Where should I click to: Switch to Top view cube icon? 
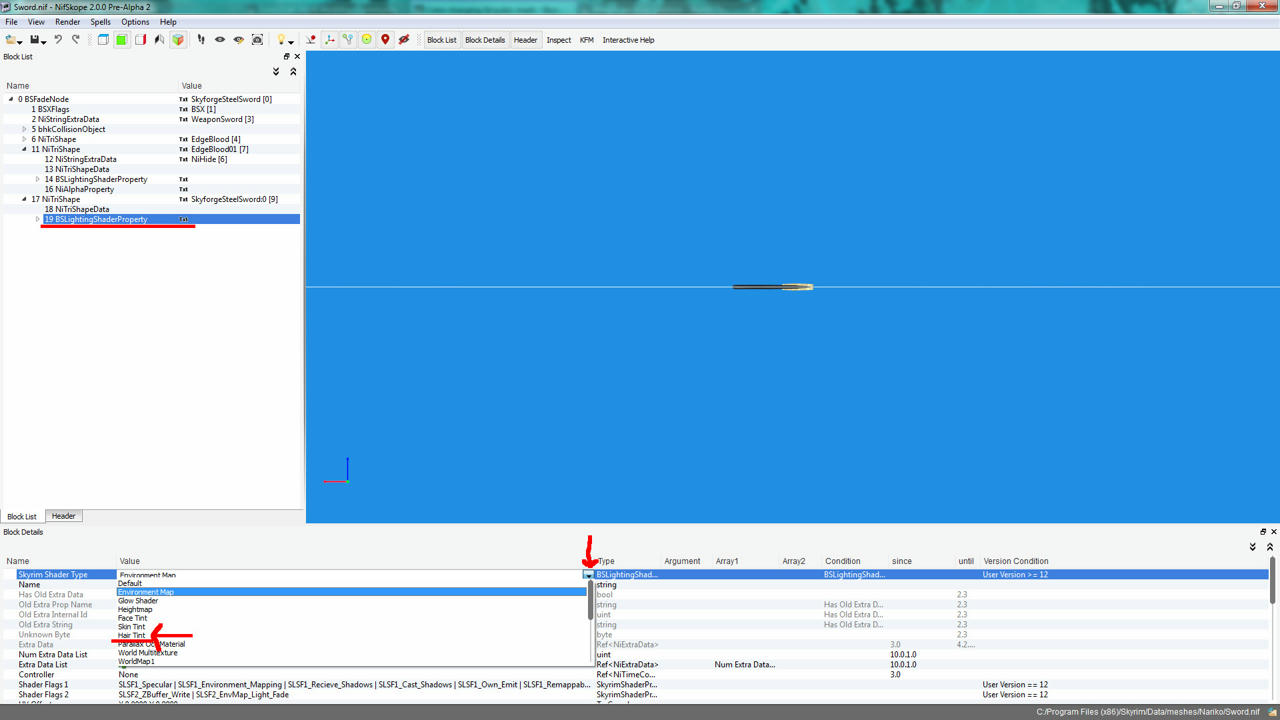point(103,40)
